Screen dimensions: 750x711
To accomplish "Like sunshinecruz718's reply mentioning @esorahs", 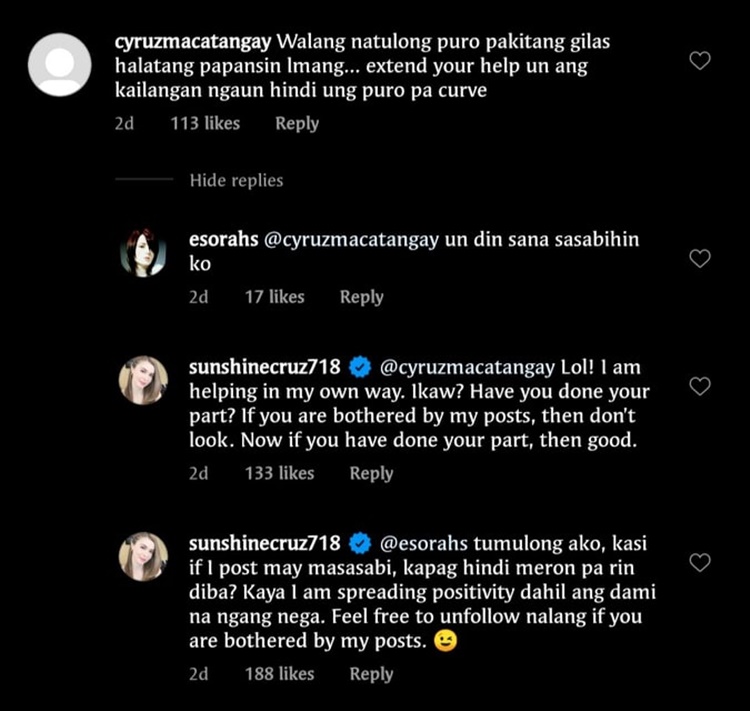I will pyautogui.click(x=700, y=562).
